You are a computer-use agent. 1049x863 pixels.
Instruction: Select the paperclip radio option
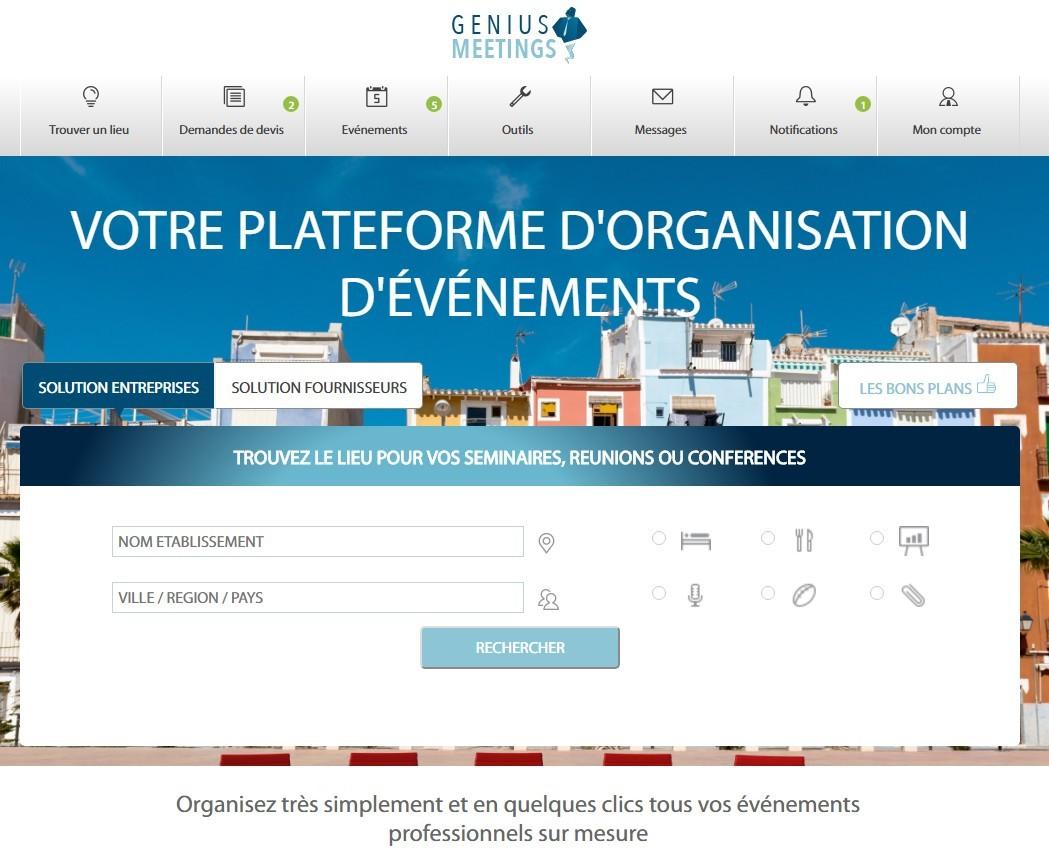(877, 593)
